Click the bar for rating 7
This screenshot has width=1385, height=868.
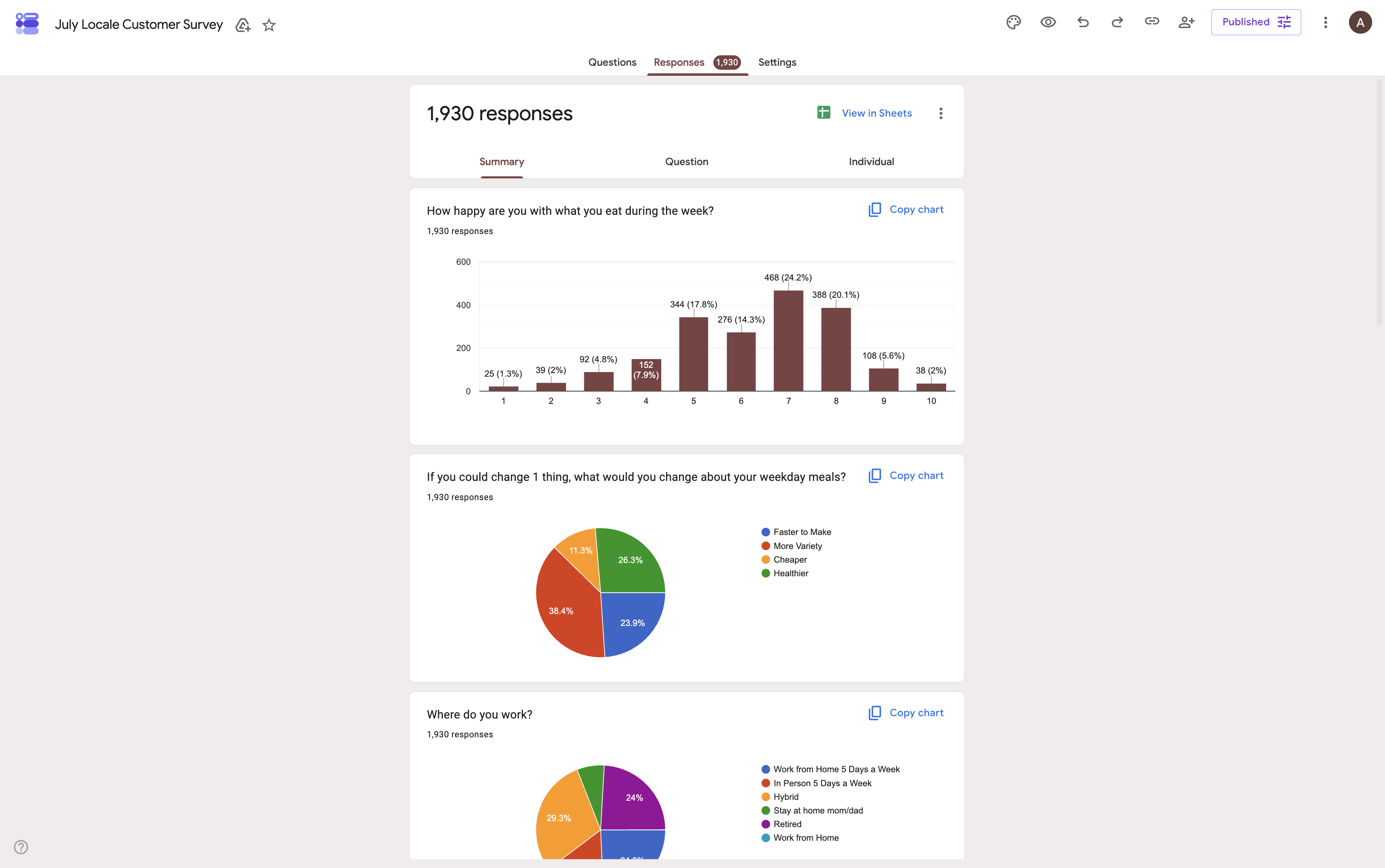click(788, 341)
